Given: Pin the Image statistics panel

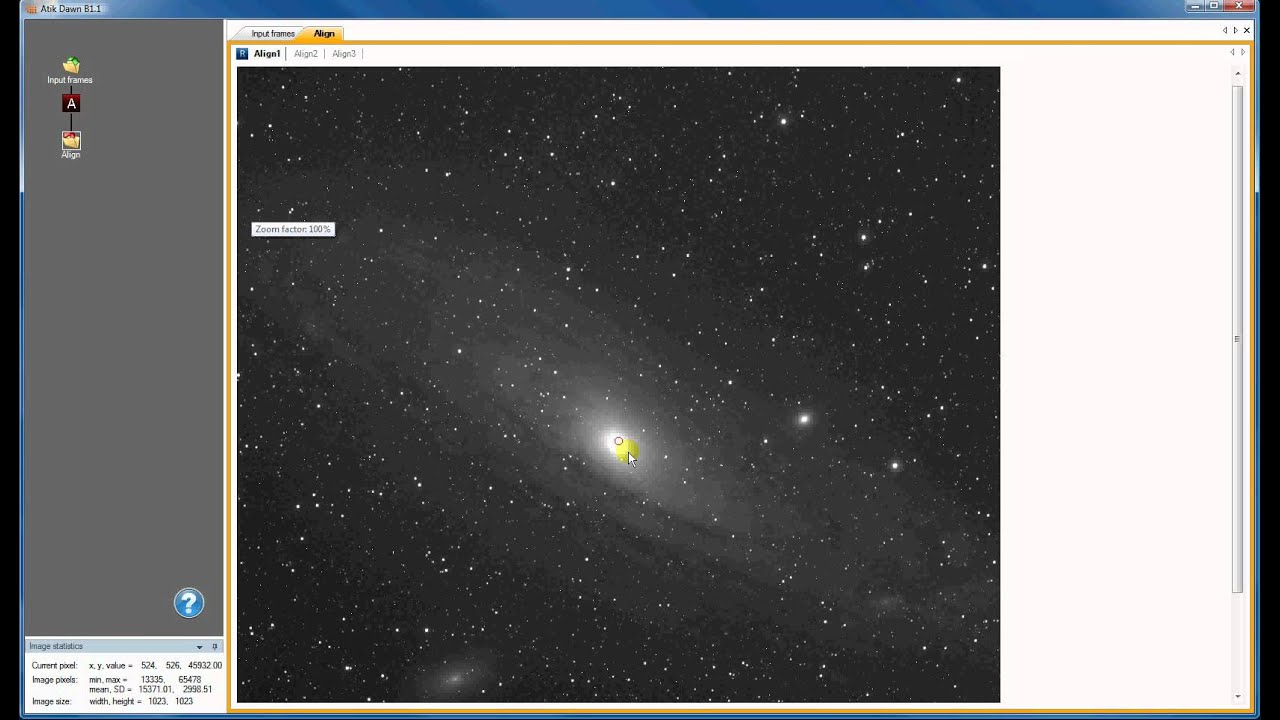Looking at the screenshot, I should (x=214, y=647).
